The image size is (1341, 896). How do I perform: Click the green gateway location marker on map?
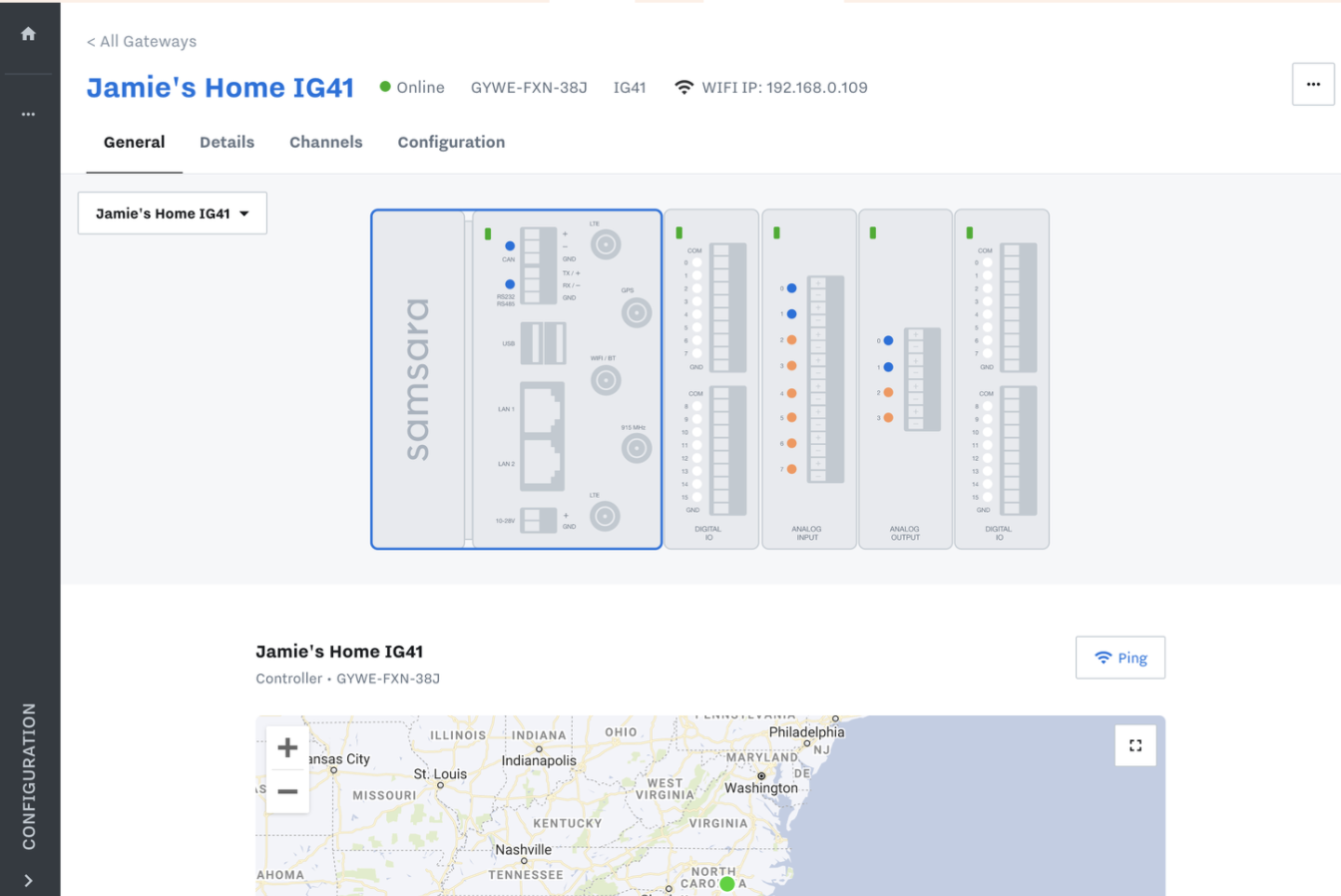tap(727, 884)
